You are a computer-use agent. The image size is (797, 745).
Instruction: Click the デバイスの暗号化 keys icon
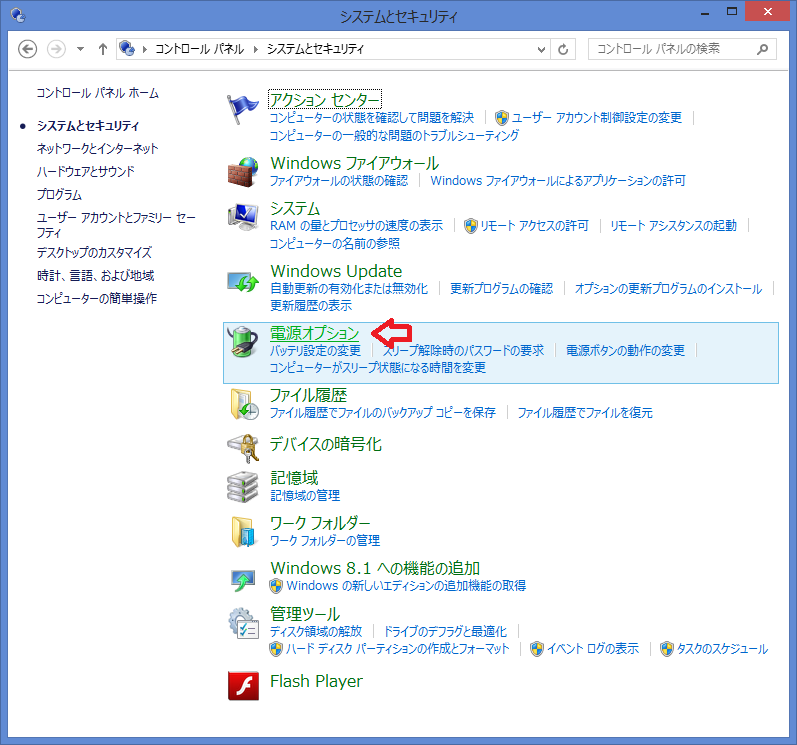coord(243,445)
